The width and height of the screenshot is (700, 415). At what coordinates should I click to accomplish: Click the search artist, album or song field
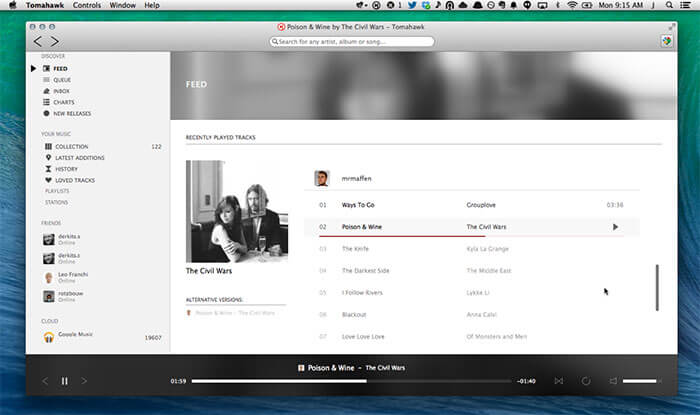point(352,42)
